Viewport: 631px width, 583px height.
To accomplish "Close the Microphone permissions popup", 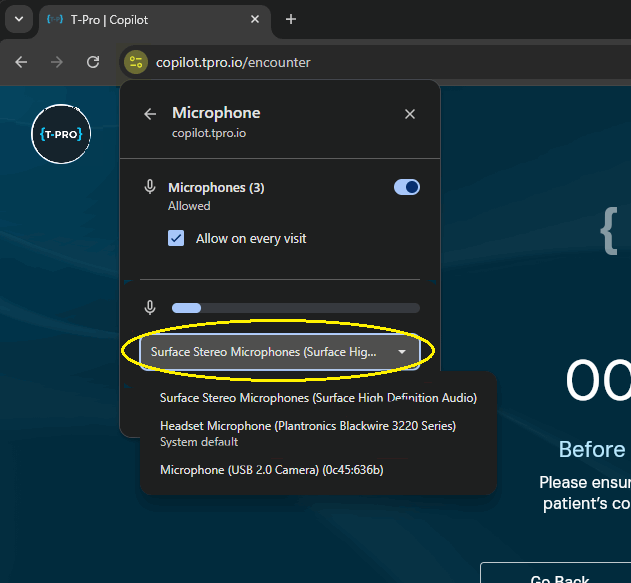I will pos(410,114).
